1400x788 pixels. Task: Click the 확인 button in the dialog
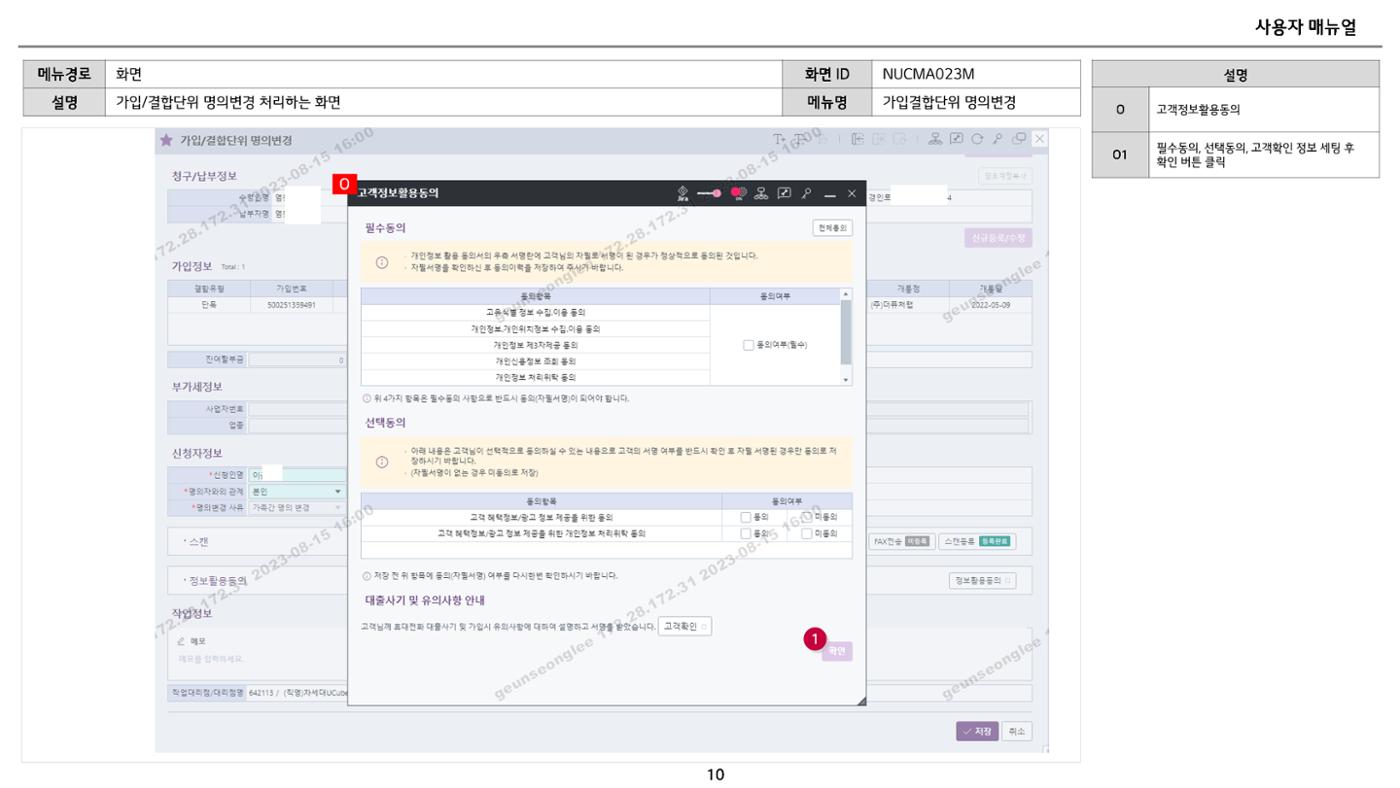tap(837, 651)
